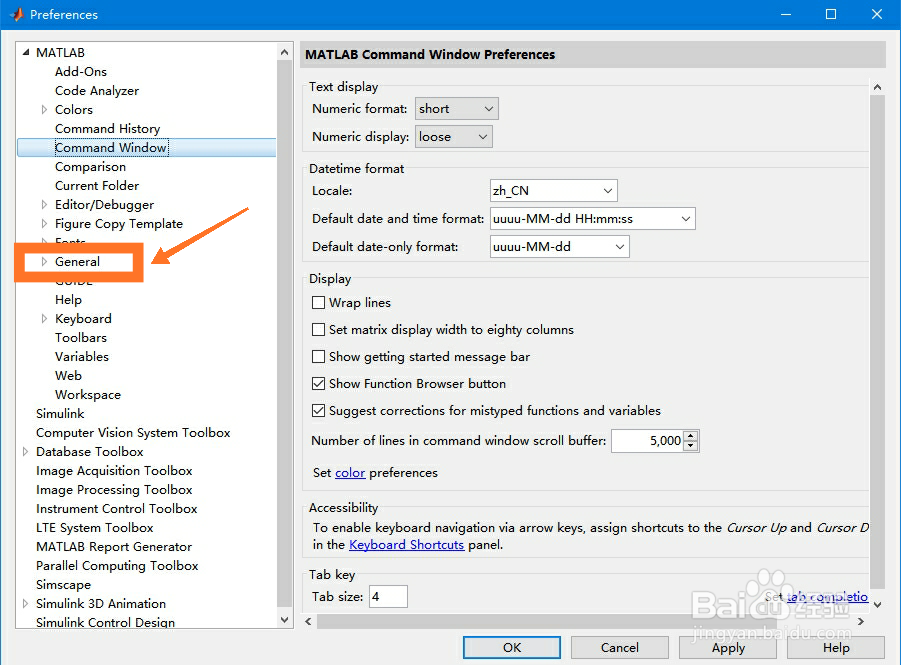
Task: Select Image Processing Toolbox
Action: [114, 489]
